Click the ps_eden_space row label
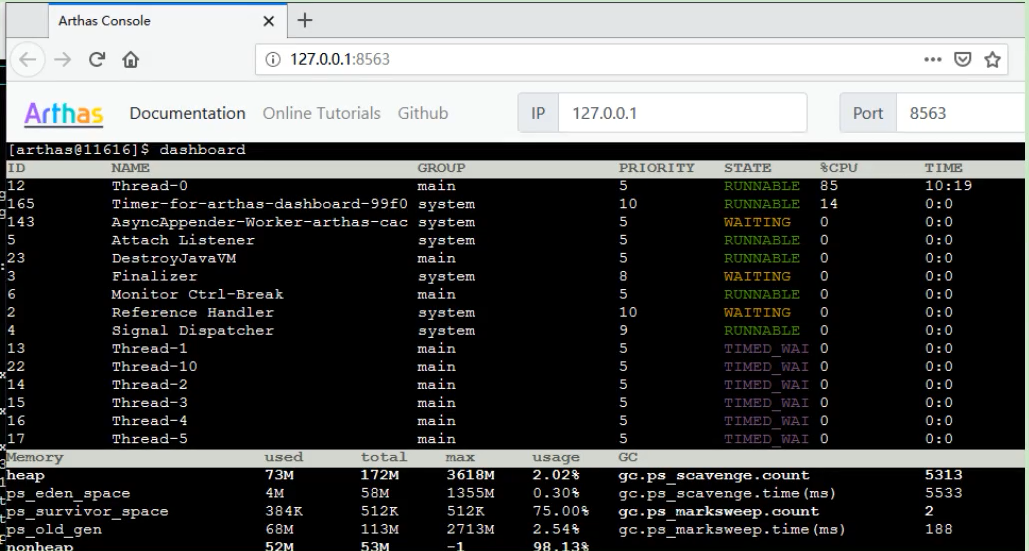 (68, 493)
